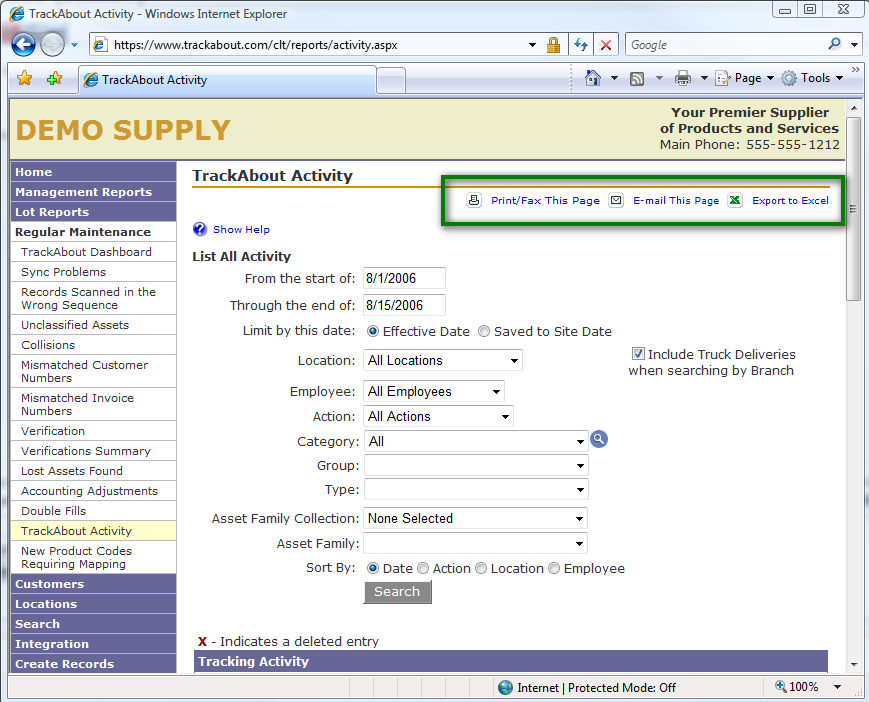Open the Type dropdown

coord(476,489)
